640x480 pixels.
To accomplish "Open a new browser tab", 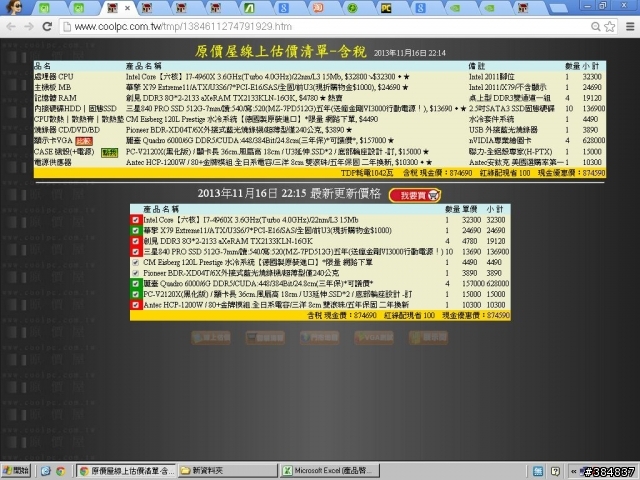I will [558, 8].
